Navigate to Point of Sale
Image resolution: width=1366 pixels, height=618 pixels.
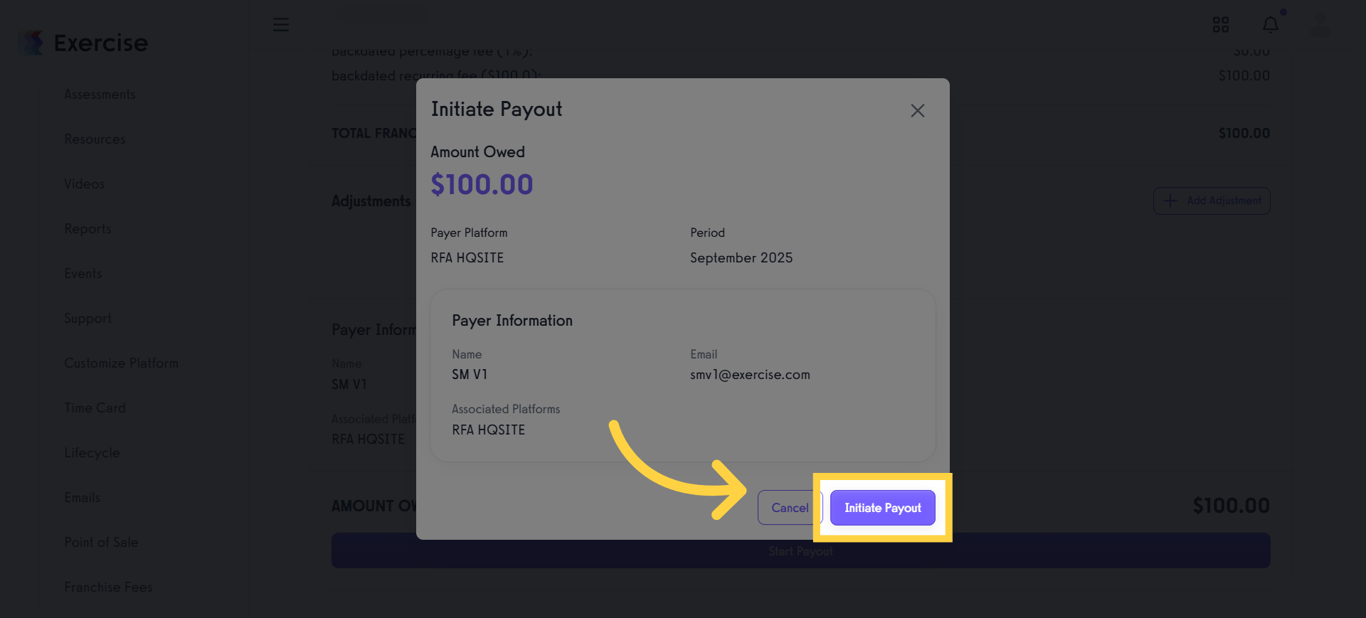pyautogui.click(x=101, y=542)
